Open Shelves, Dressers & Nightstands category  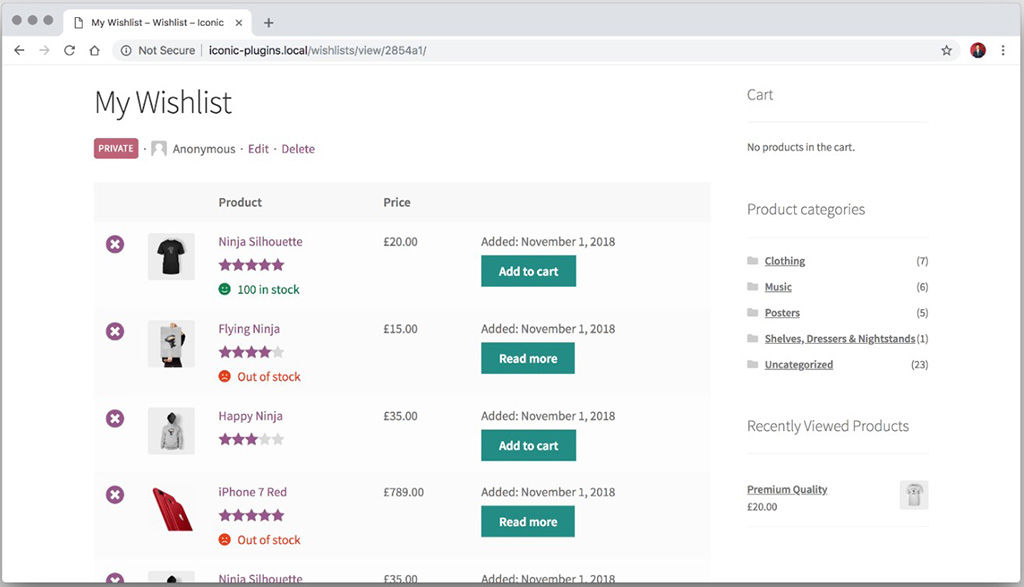pos(840,338)
